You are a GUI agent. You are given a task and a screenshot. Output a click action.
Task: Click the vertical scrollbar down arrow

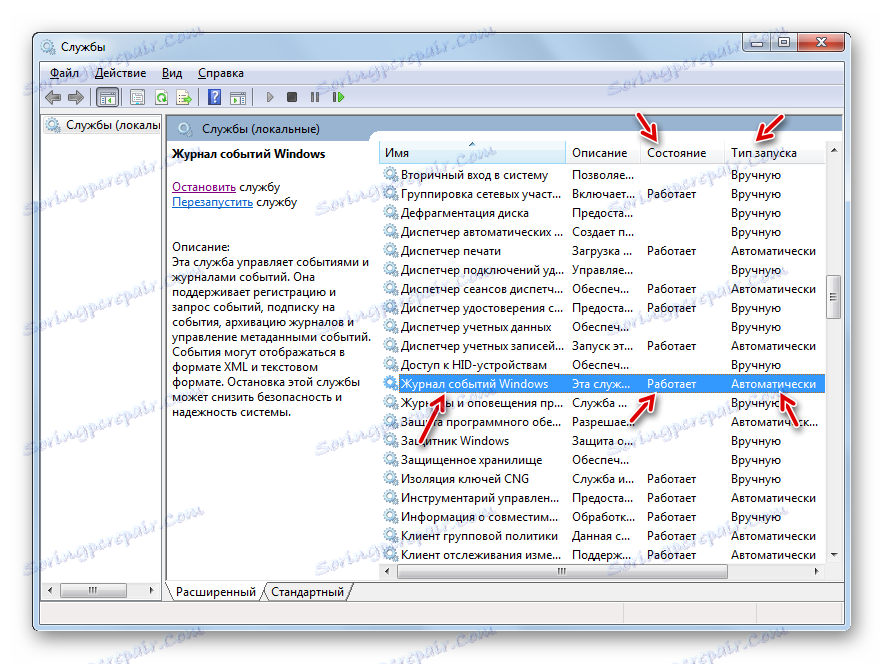pyautogui.click(x=834, y=555)
